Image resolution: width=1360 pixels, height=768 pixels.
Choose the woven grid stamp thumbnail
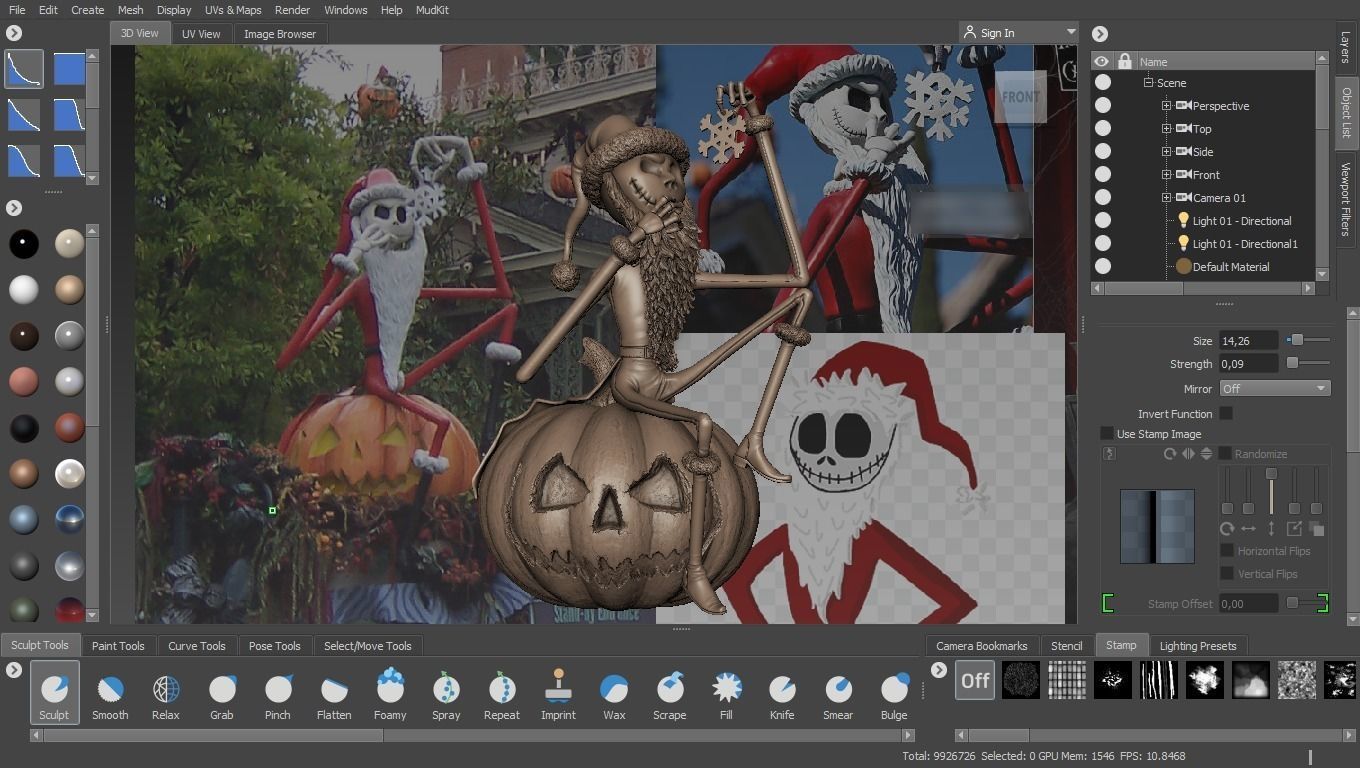pos(1067,680)
